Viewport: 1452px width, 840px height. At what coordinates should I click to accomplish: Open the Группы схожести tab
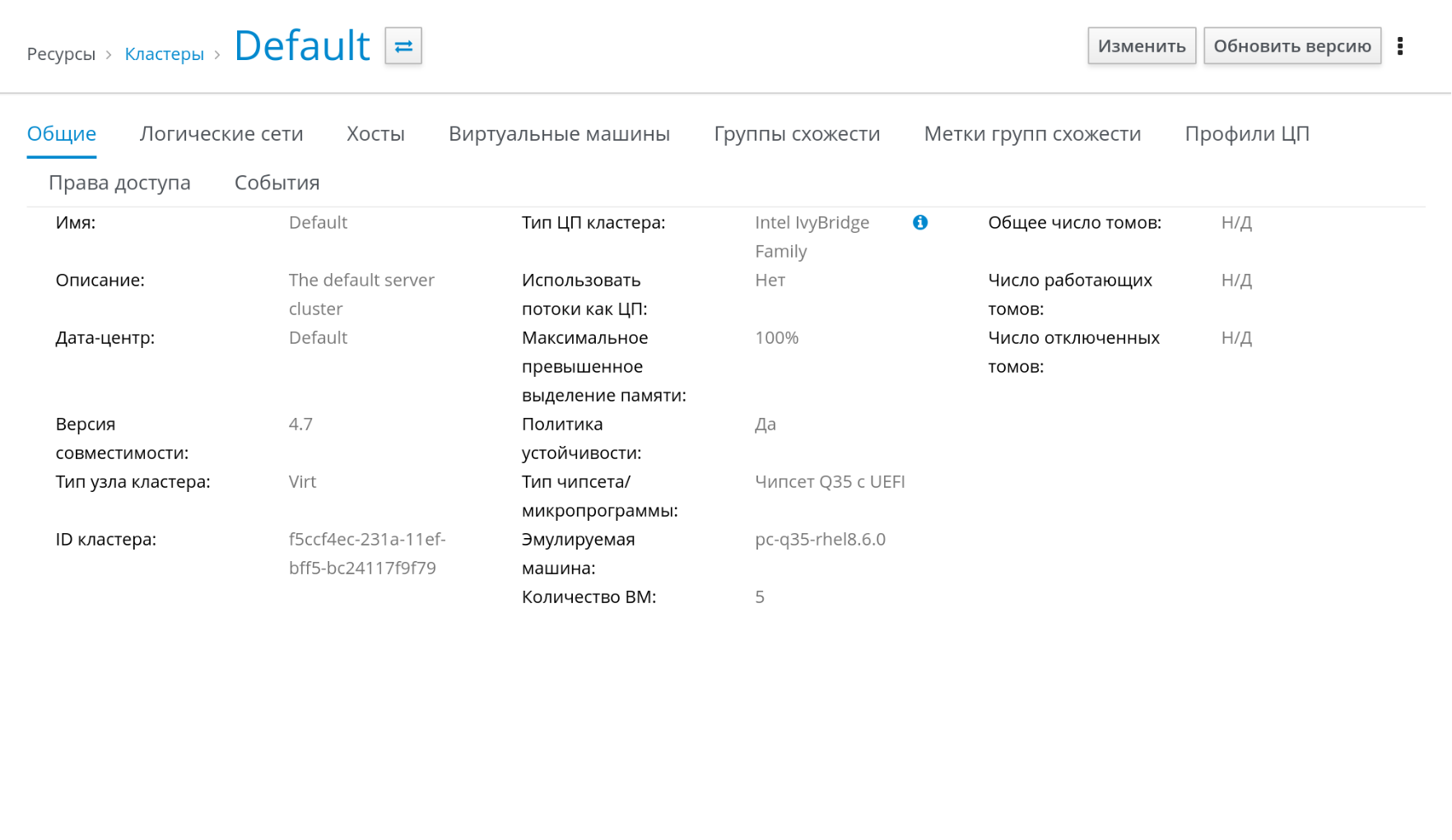[797, 134]
